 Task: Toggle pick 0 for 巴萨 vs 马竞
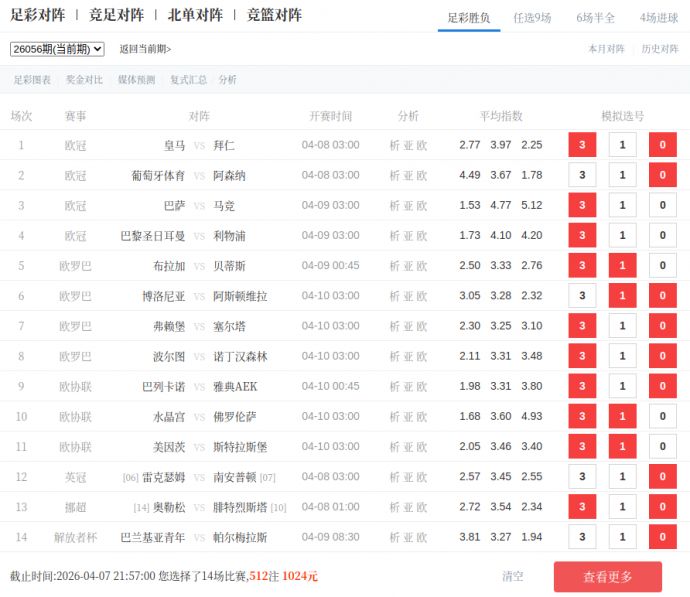662,205
